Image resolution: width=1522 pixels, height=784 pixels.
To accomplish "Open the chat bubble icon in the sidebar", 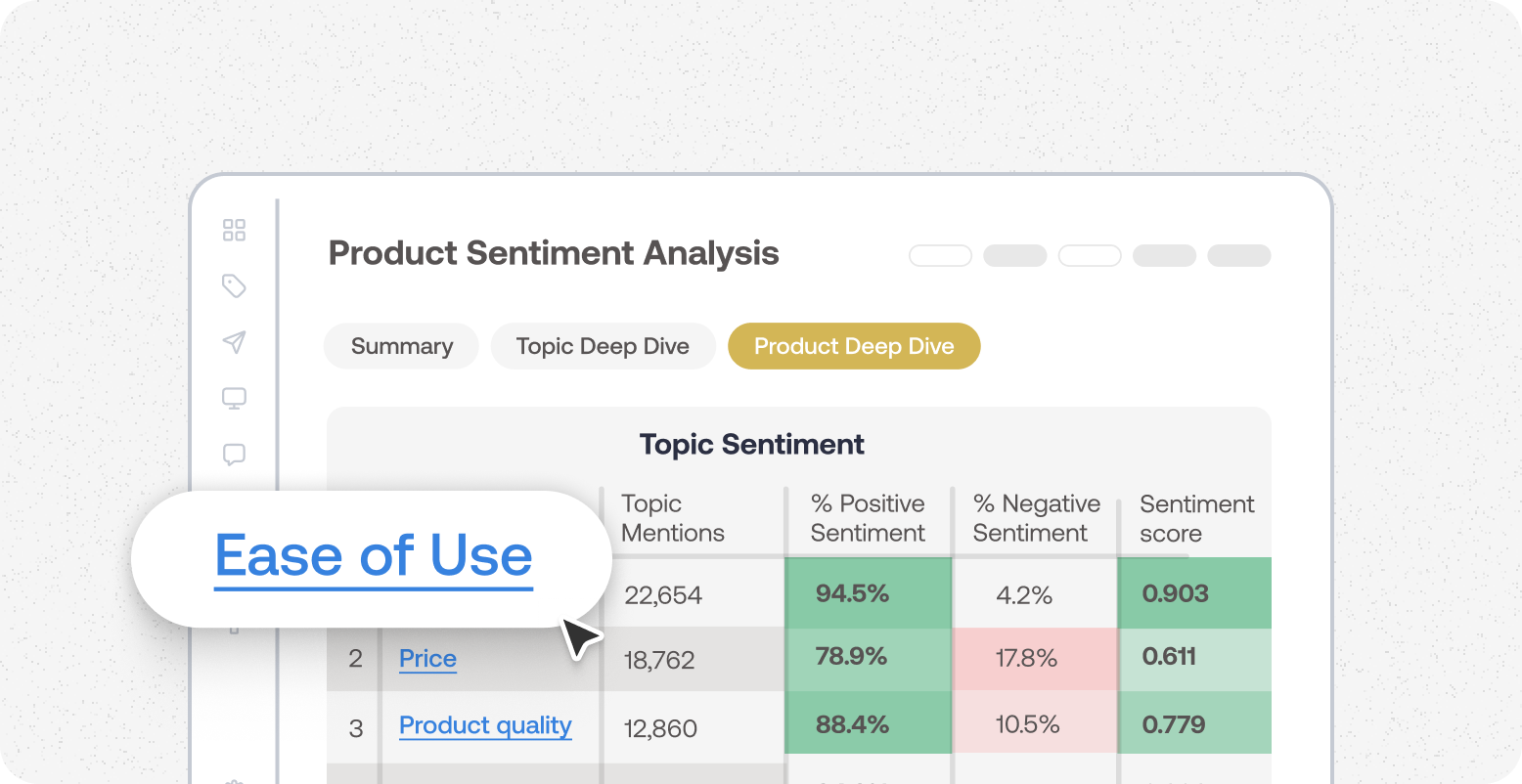I will click(234, 454).
